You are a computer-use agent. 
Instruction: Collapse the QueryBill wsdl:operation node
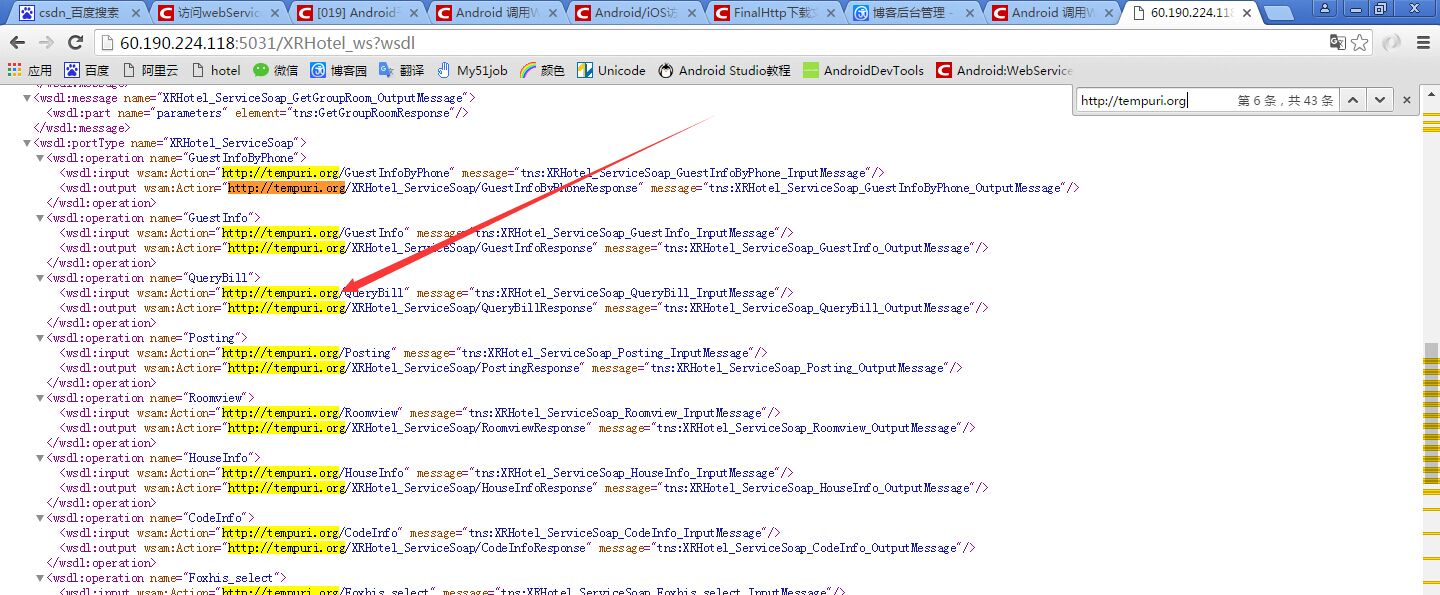point(39,278)
